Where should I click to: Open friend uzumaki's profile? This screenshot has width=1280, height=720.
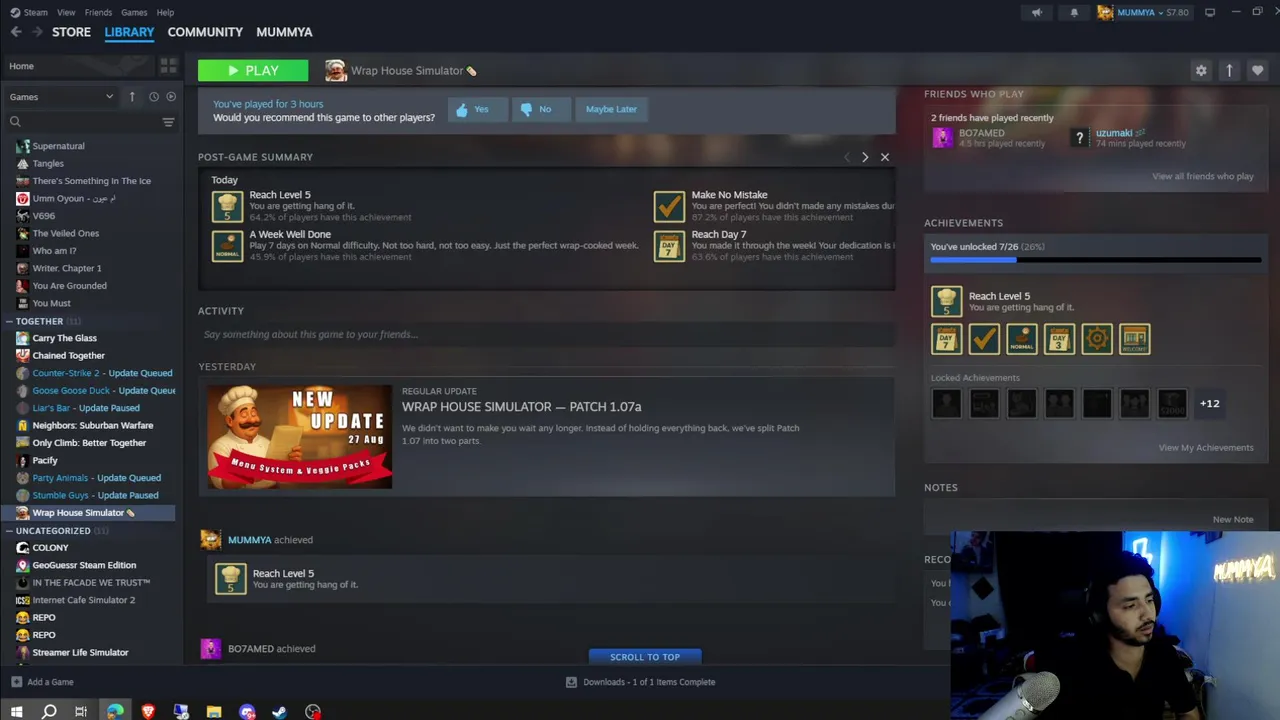(1113, 133)
